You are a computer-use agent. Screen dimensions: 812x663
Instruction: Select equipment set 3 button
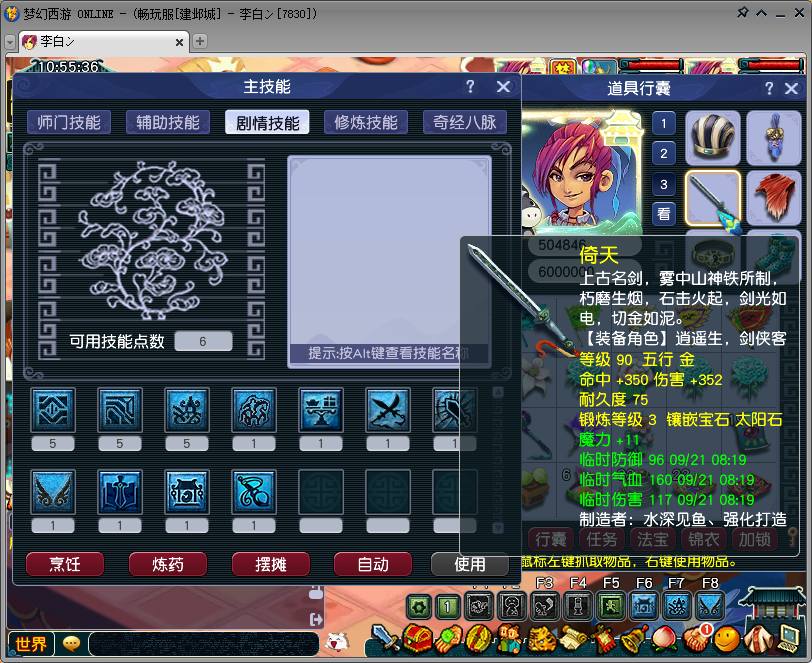point(664,184)
